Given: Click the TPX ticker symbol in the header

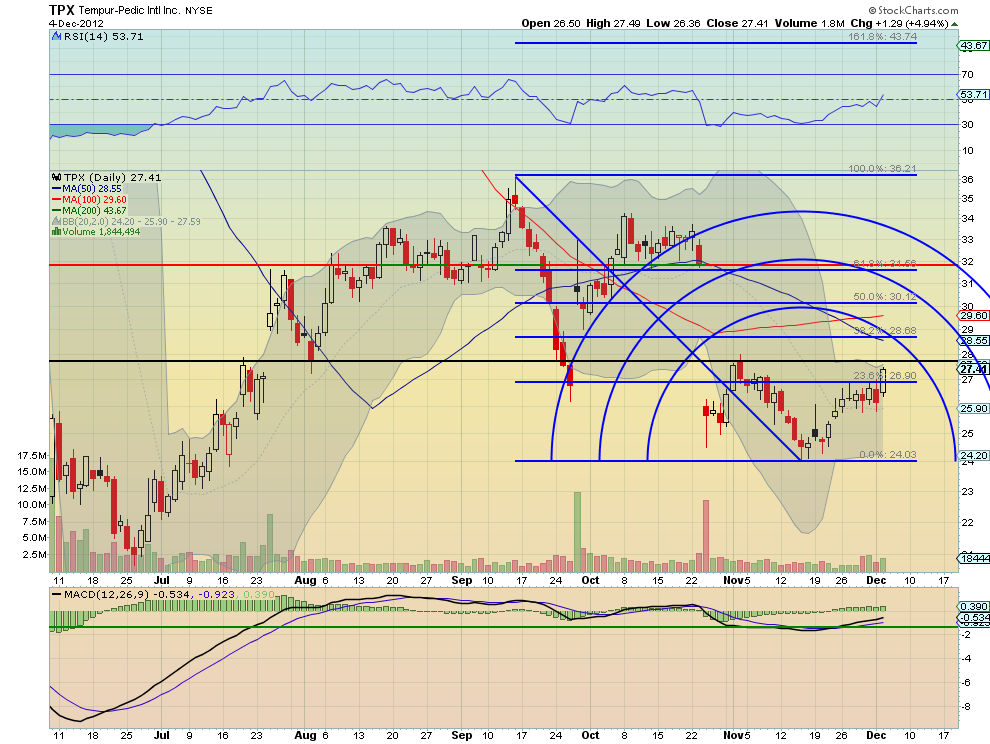Looking at the screenshot, I should click(x=62, y=10).
